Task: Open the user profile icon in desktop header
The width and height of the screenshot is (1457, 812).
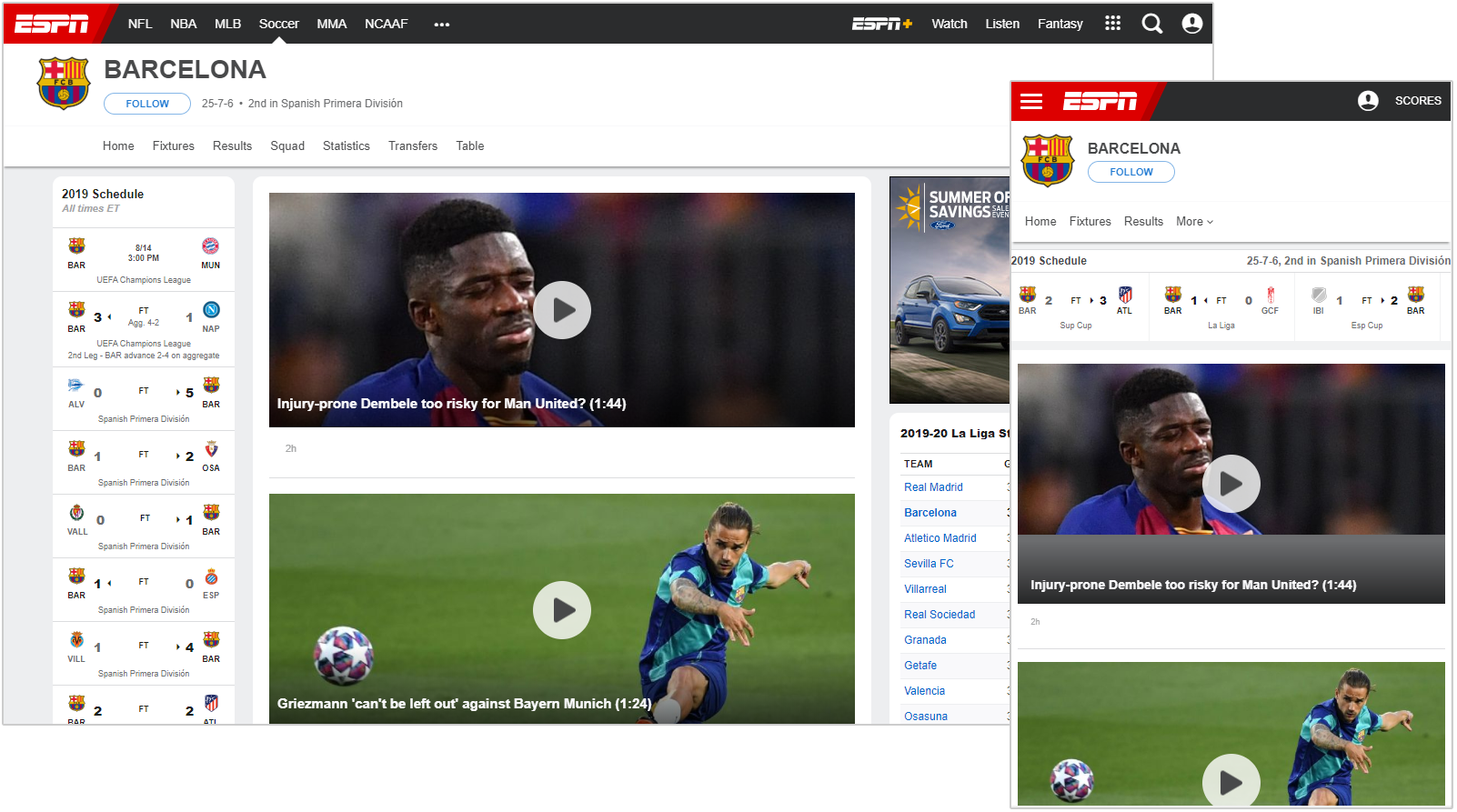Action: [x=1192, y=24]
